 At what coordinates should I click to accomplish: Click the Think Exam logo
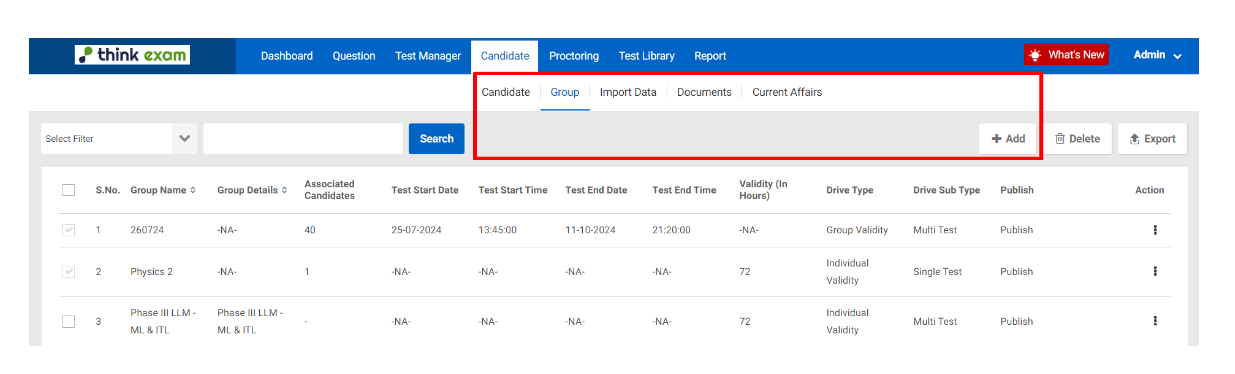tap(132, 55)
